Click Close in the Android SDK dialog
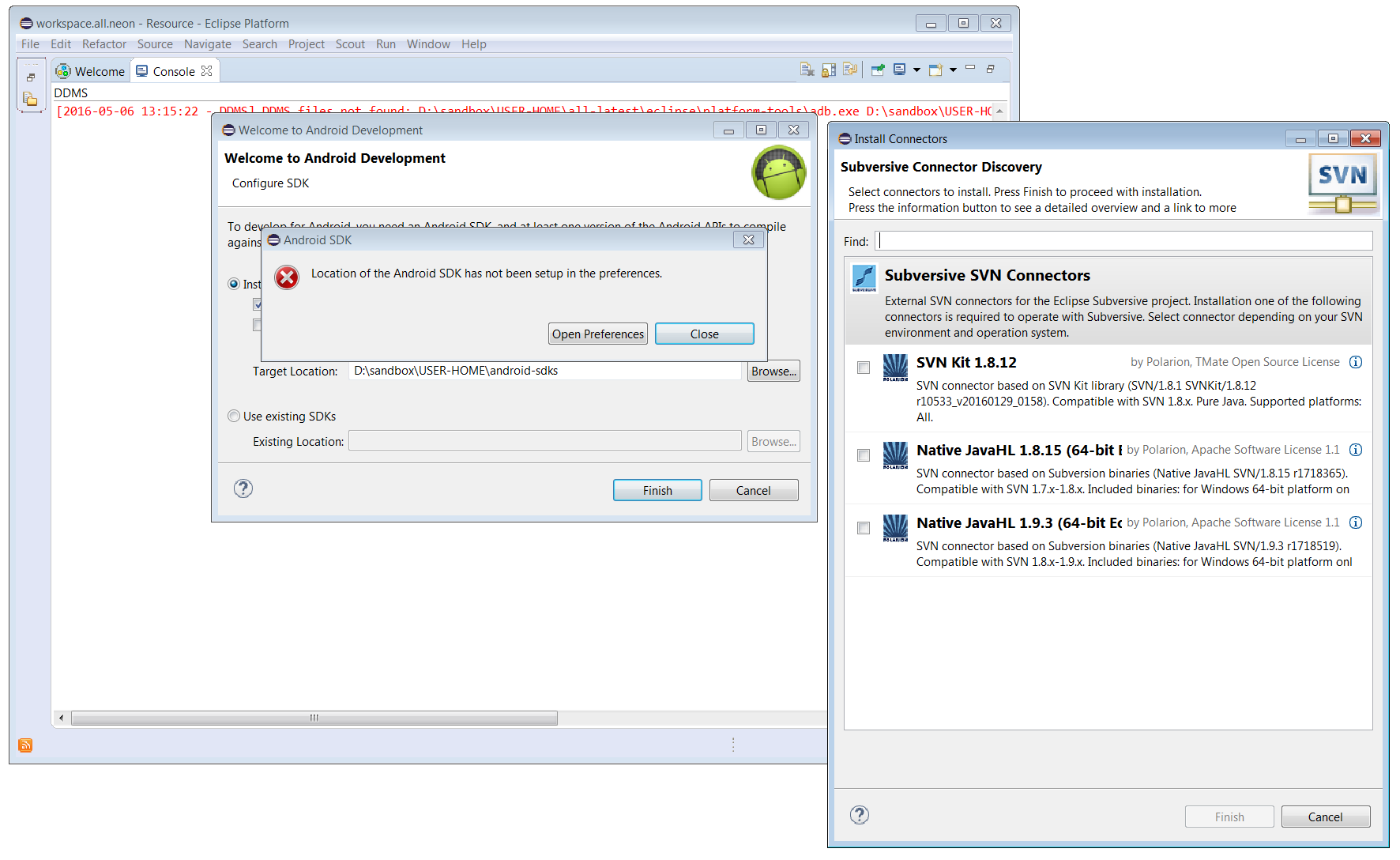Screen dimensions: 1400x860 tap(705, 334)
